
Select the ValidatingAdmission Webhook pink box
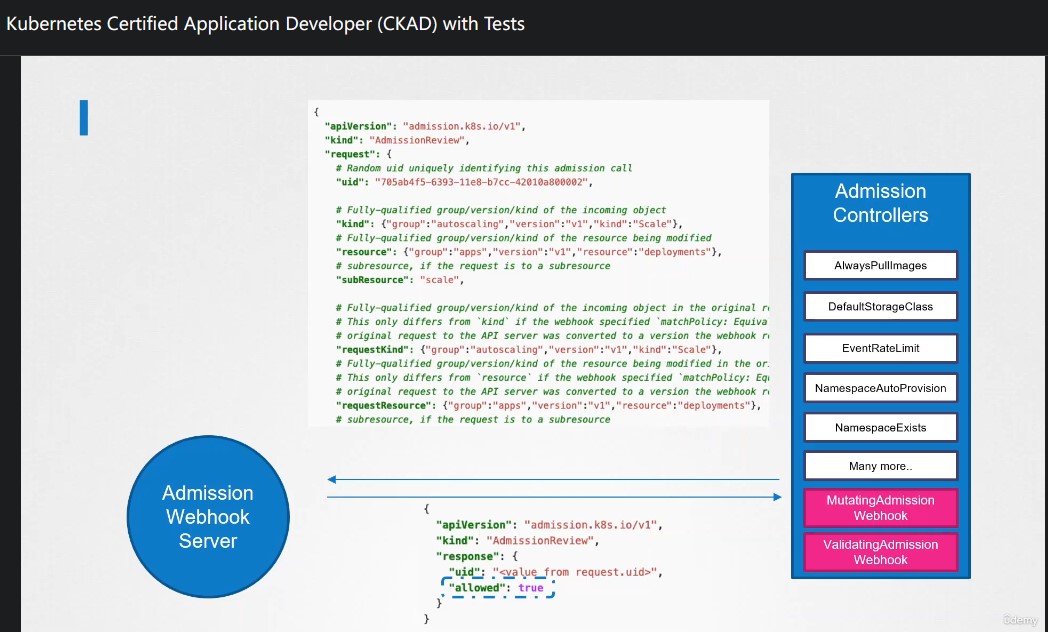point(880,552)
